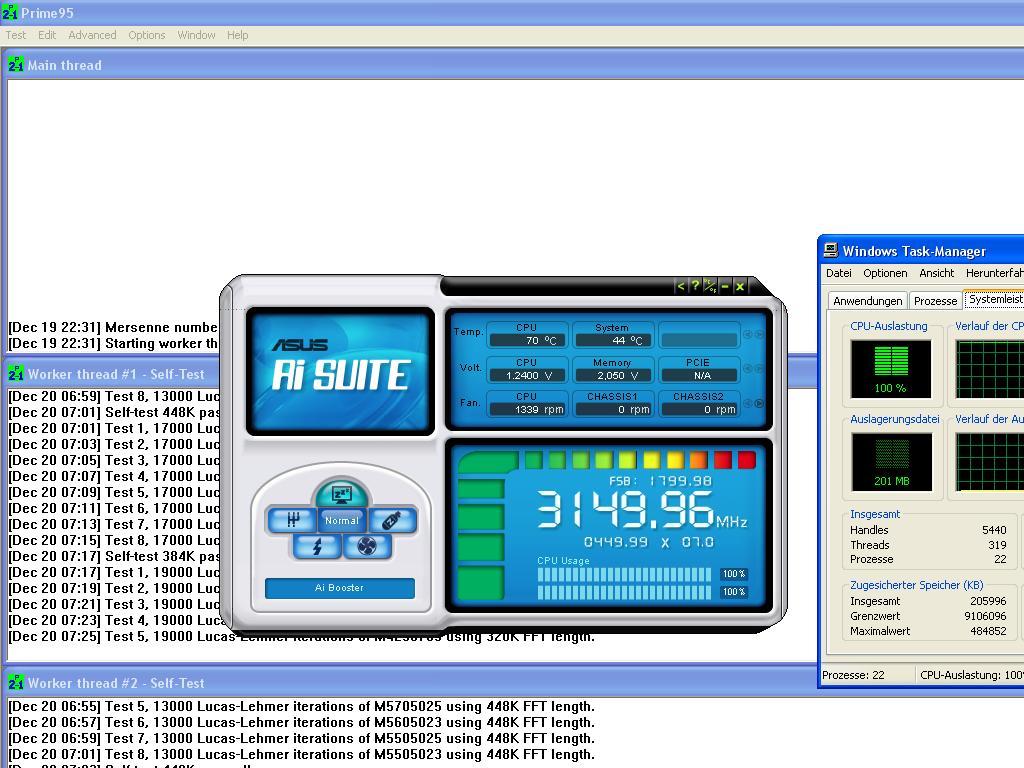Click the worker #2 log line for M5705025

pyautogui.click(x=301, y=706)
